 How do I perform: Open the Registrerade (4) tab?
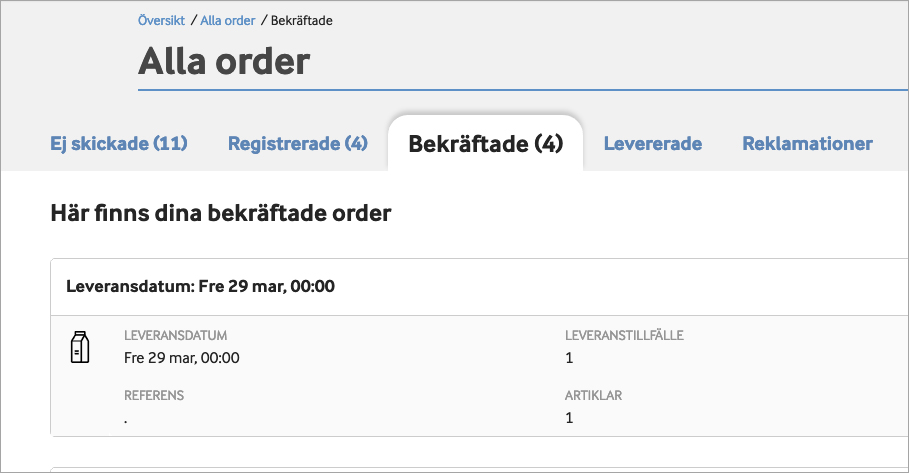(298, 144)
